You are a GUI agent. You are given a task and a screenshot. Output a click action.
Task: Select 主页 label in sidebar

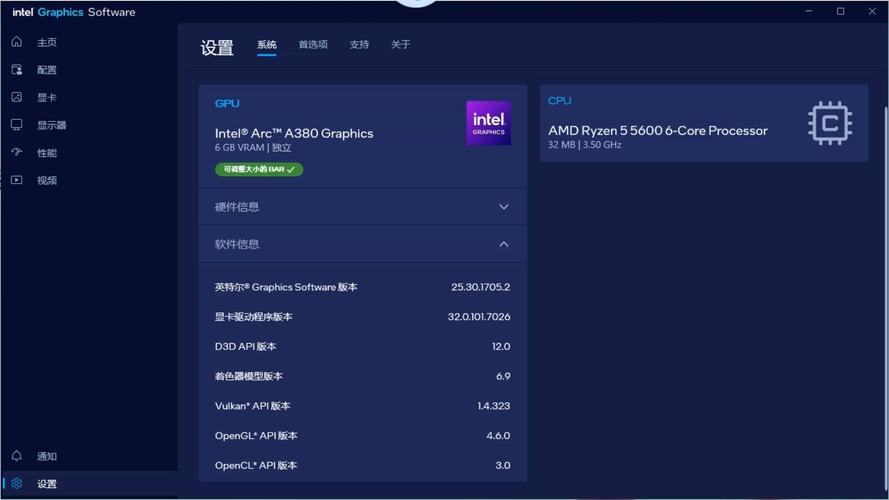pos(46,43)
